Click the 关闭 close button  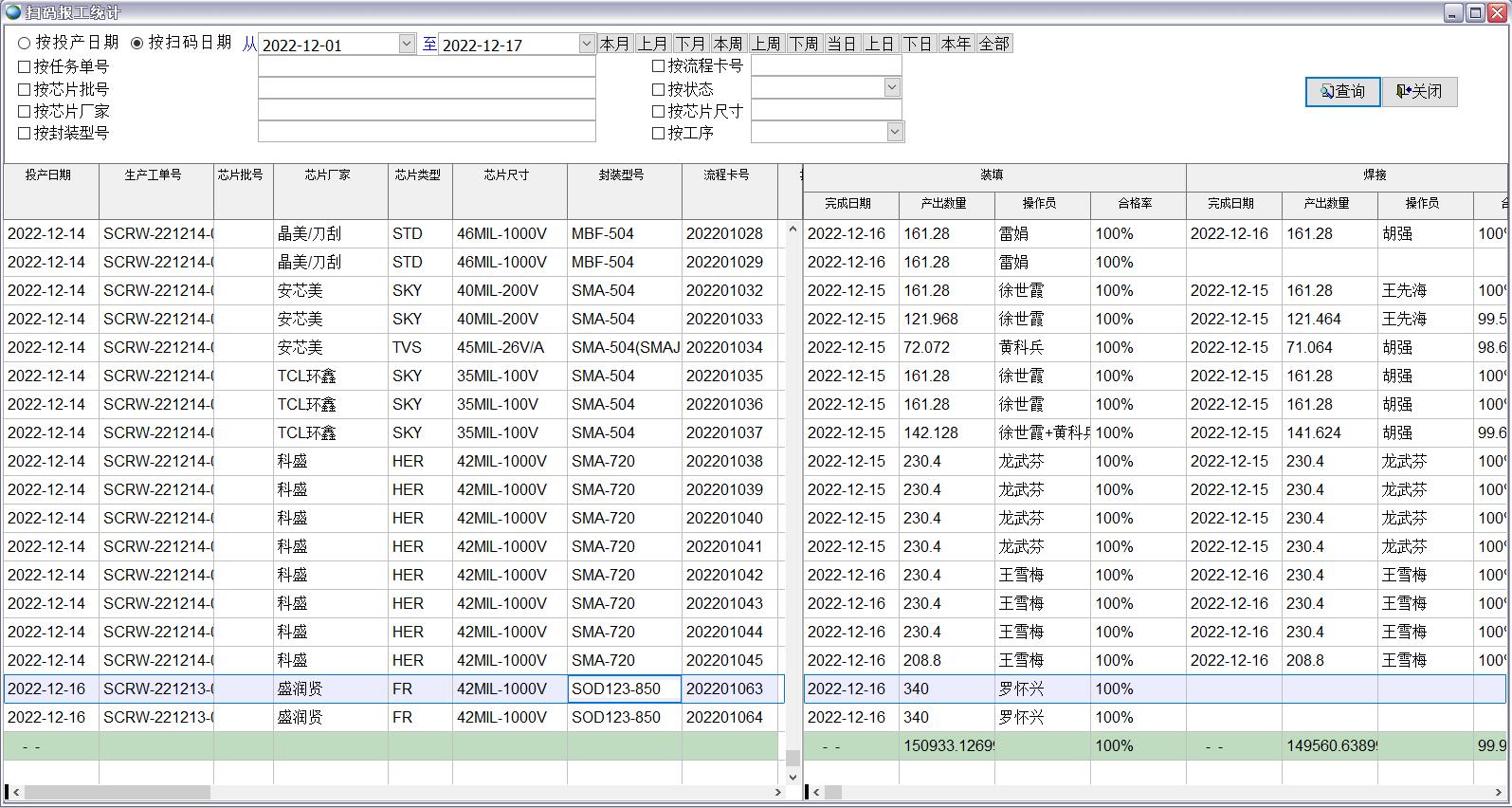tap(1419, 92)
